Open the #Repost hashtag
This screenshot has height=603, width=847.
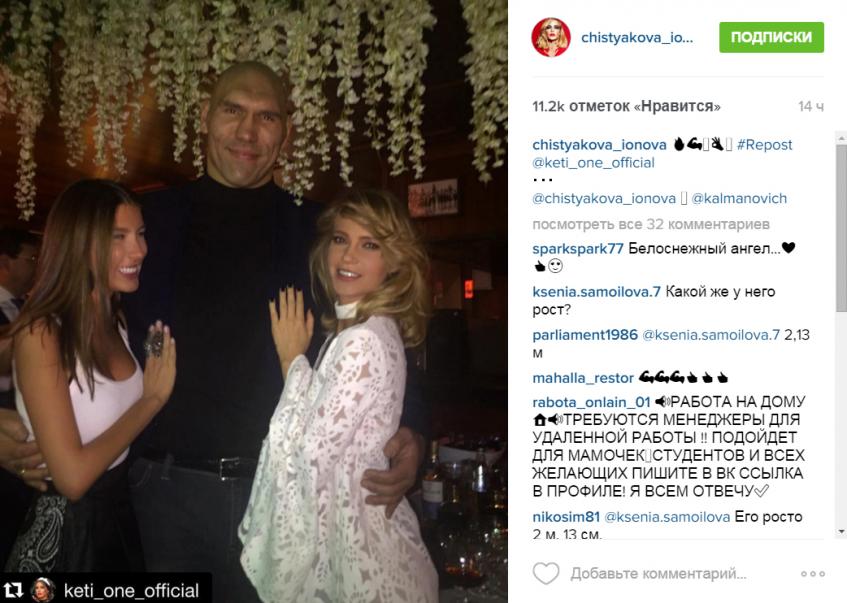point(764,145)
